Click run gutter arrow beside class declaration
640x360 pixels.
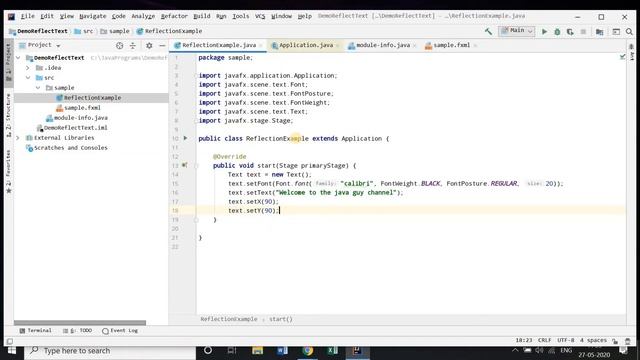point(185,138)
